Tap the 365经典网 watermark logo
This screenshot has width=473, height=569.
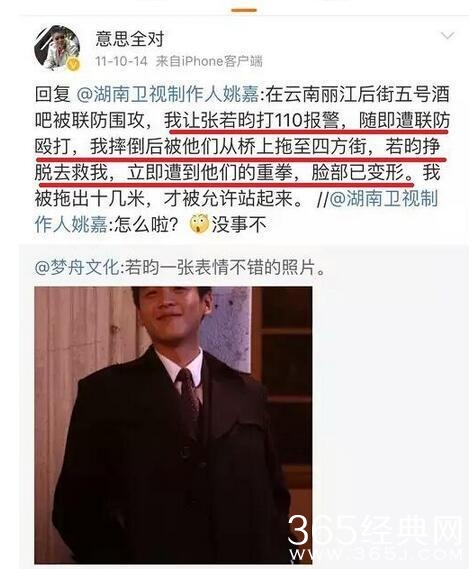pyautogui.click(x=376, y=531)
